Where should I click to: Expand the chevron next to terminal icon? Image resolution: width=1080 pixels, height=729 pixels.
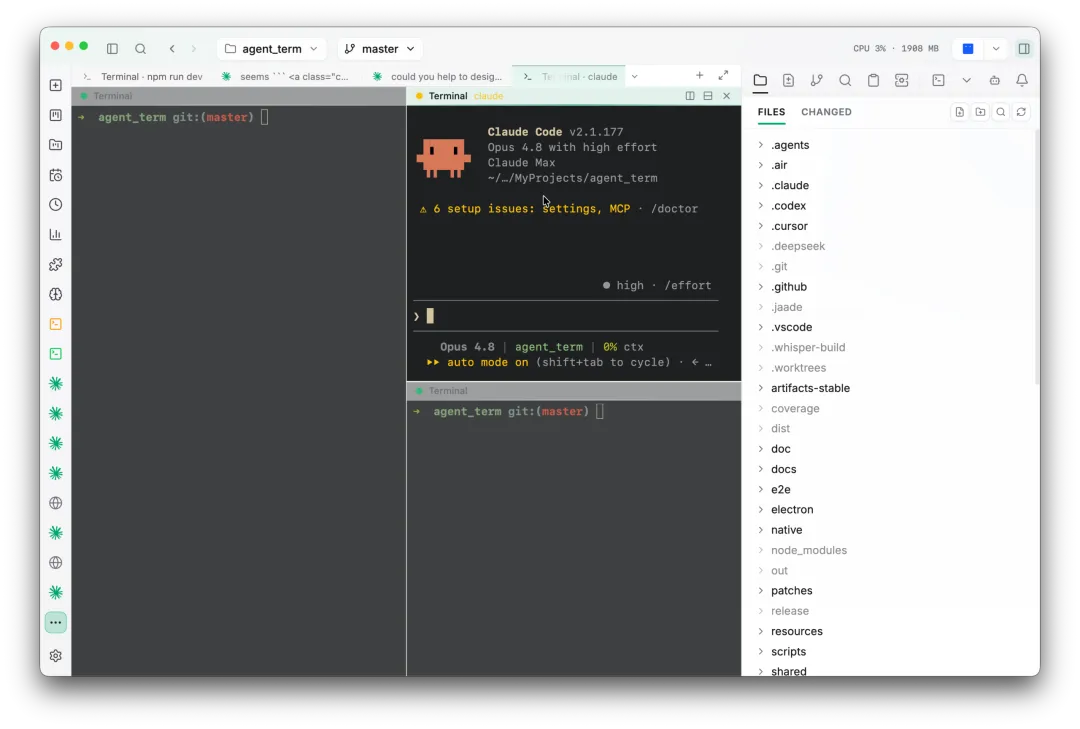click(966, 81)
